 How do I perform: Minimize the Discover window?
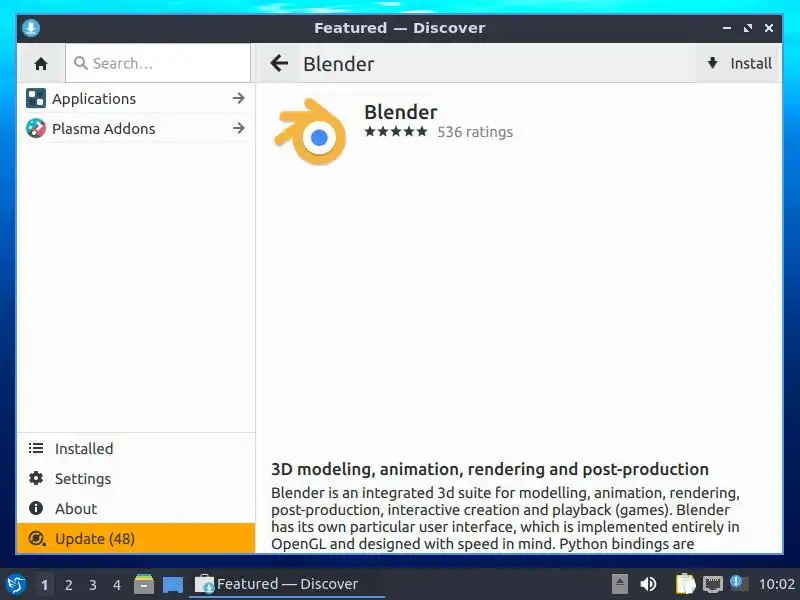pos(727,28)
